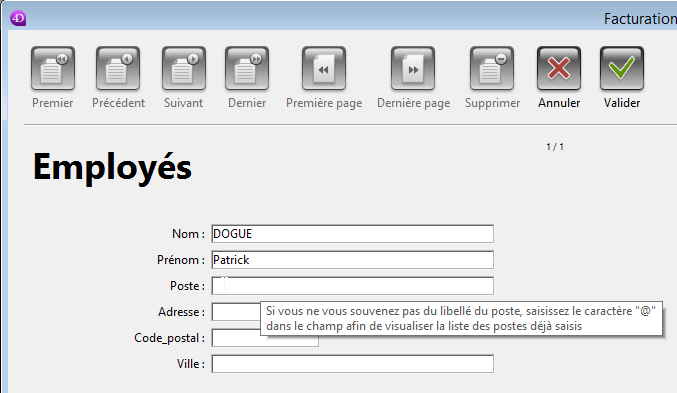Screen dimensions: 677x393
Task: Delete record using the Supprimer icon
Action: [x=492, y=69]
